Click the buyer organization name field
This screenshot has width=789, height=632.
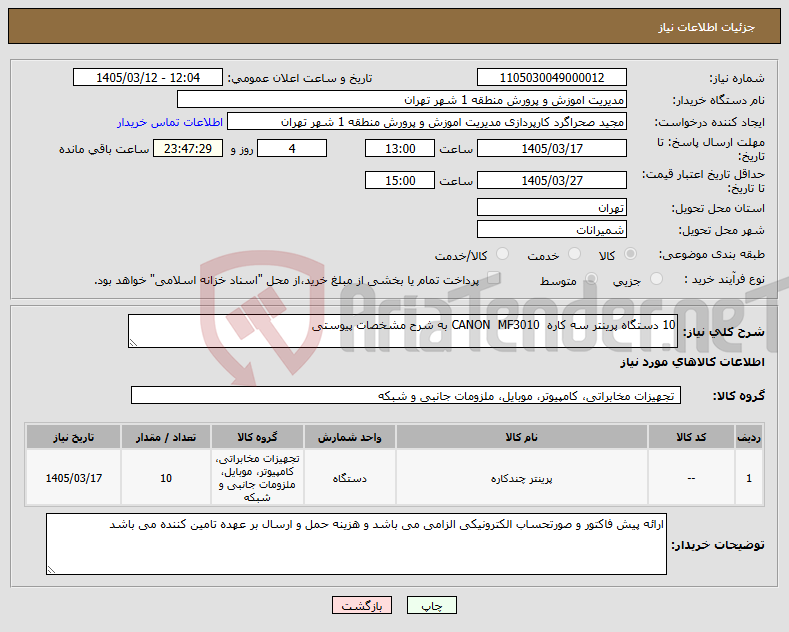[402, 100]
